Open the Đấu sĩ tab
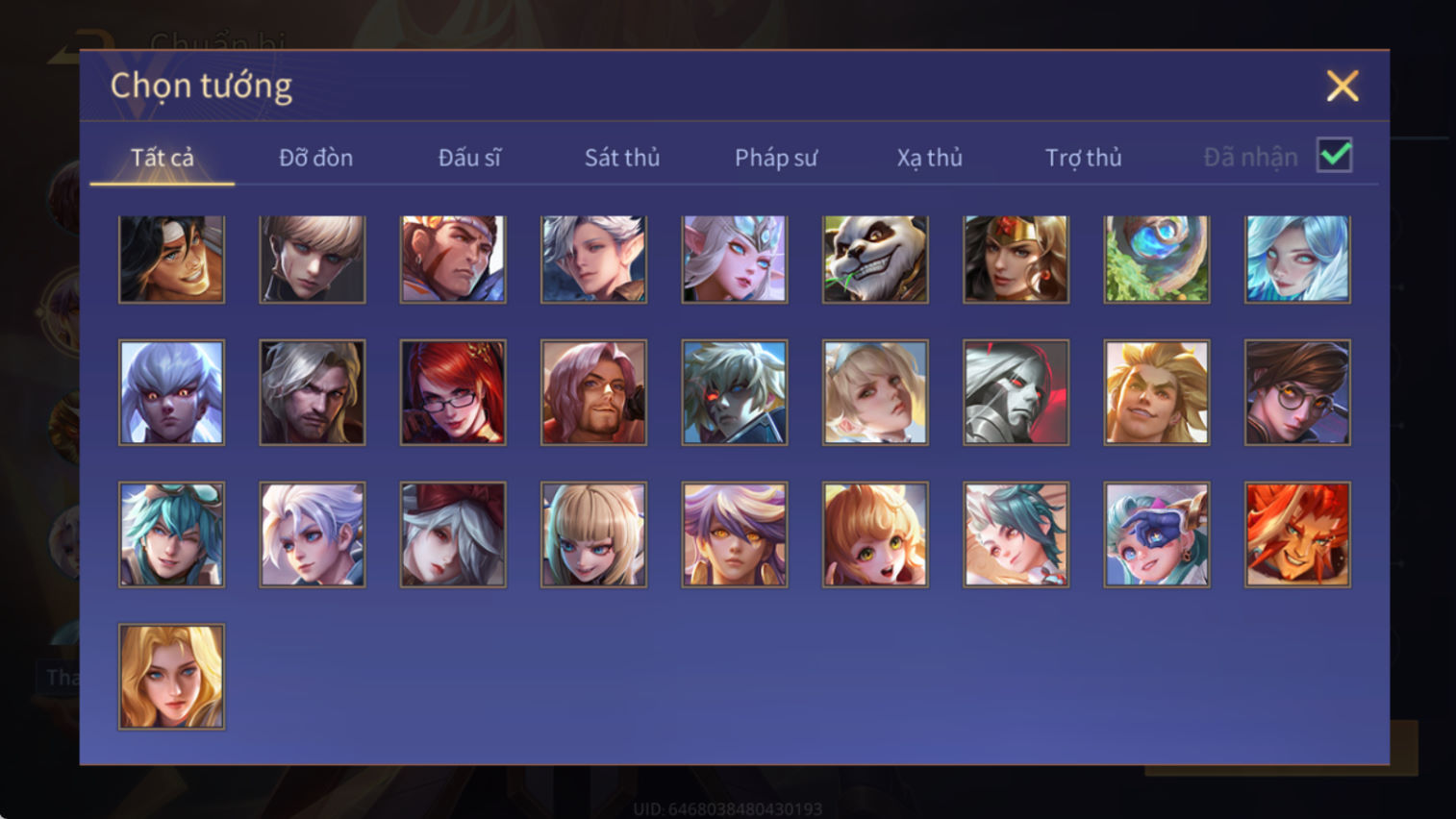The height and width of the screenshot is (819, 1456). (469, 158)
